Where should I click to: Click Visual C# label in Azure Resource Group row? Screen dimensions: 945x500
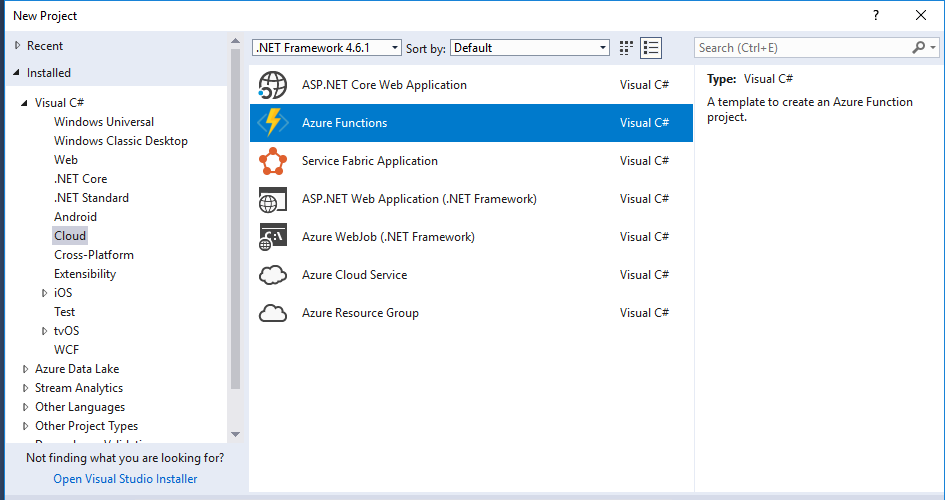(644, 313)
